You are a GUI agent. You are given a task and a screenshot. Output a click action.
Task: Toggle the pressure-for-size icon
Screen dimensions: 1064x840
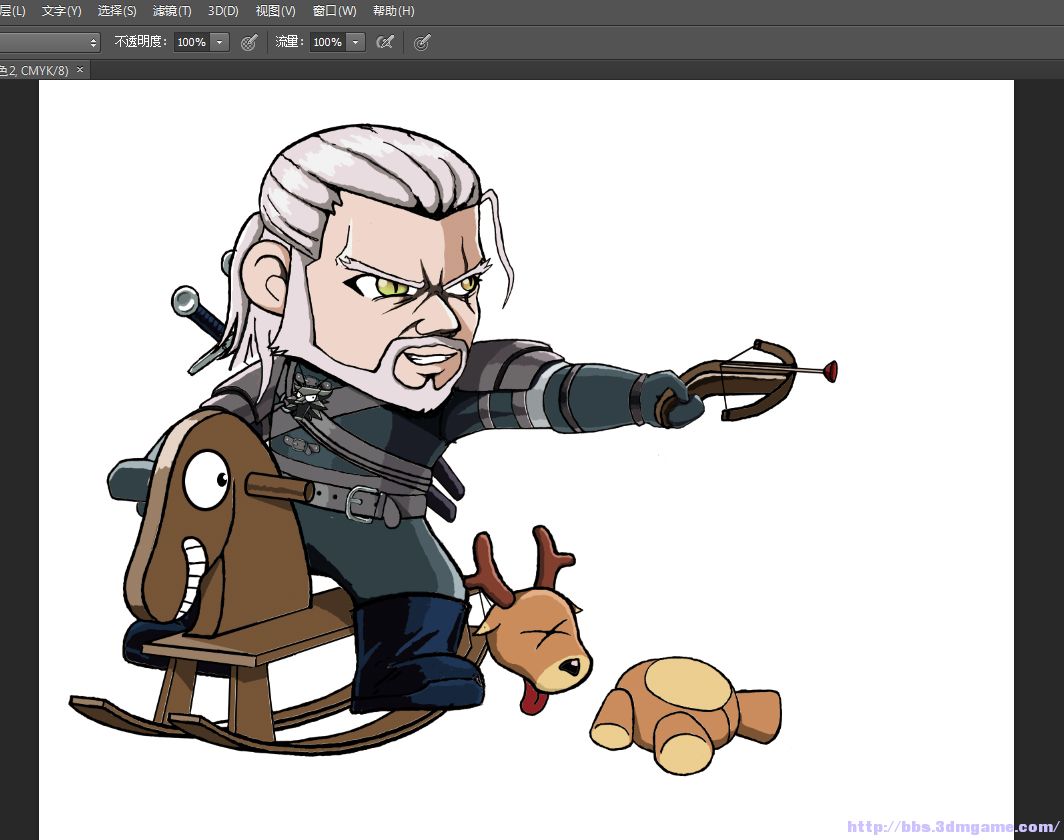click(422, 42)
